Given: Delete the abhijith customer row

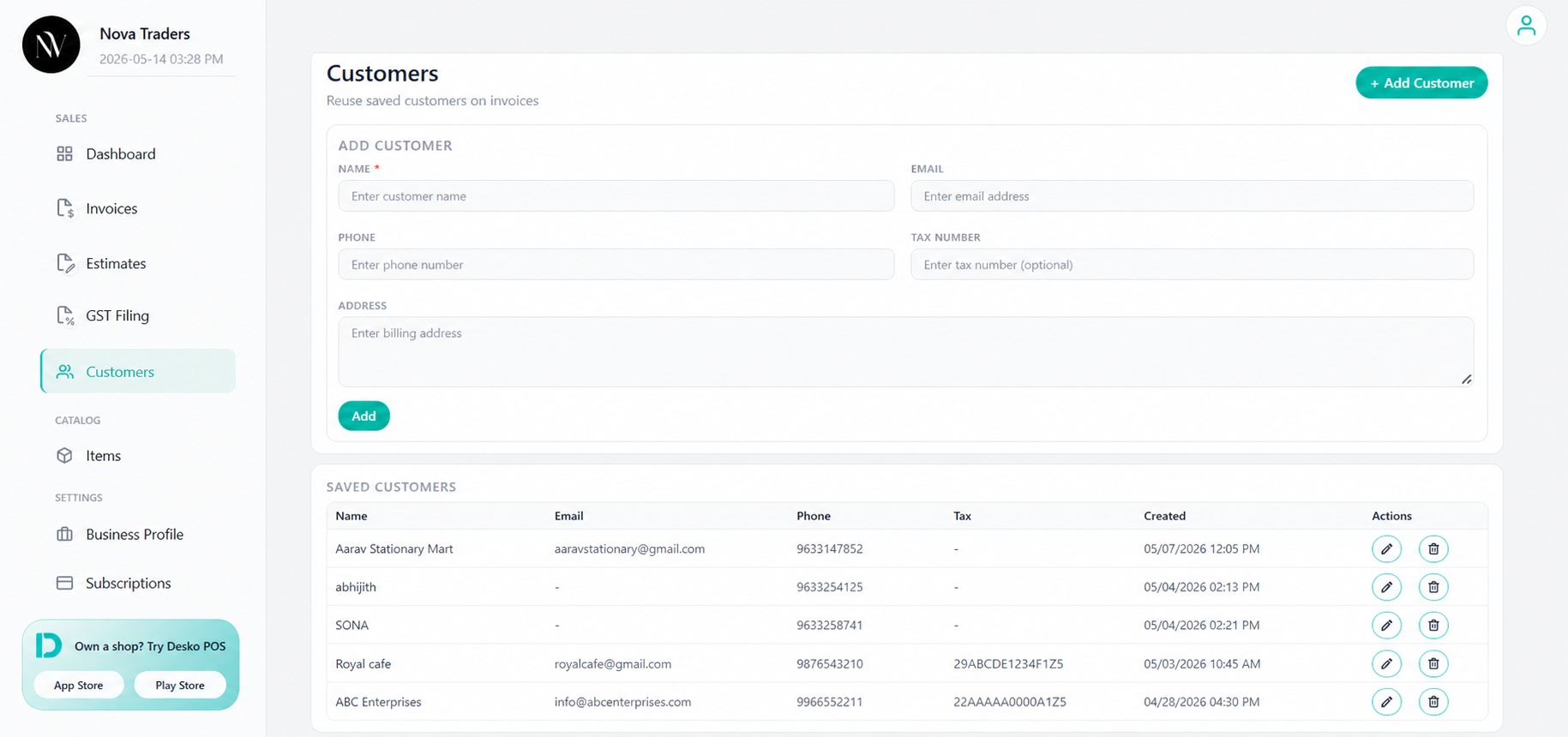Looking at the screenshot, I should point(1433,587).
